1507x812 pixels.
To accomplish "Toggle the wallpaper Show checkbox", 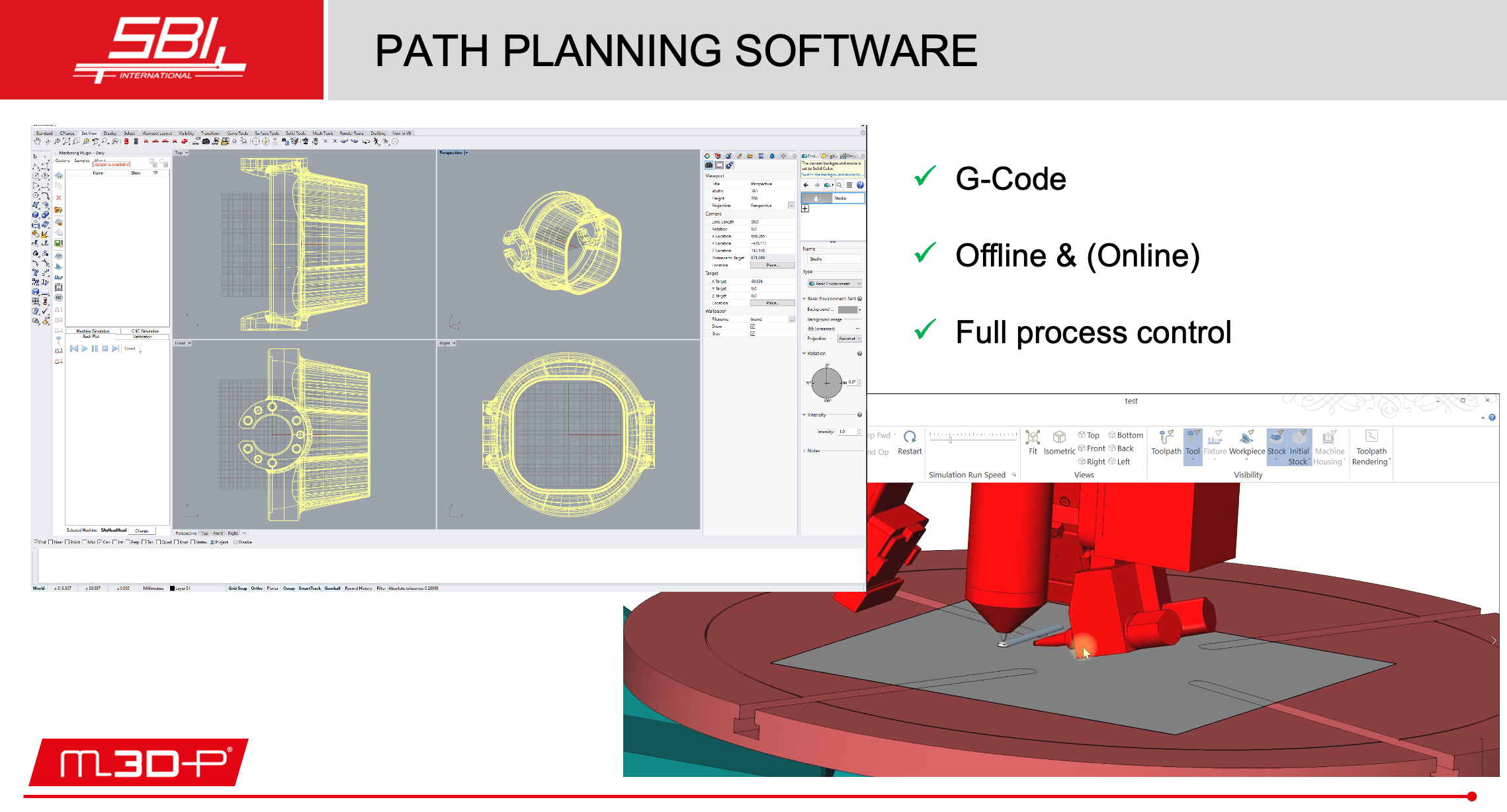I will 753,327.
